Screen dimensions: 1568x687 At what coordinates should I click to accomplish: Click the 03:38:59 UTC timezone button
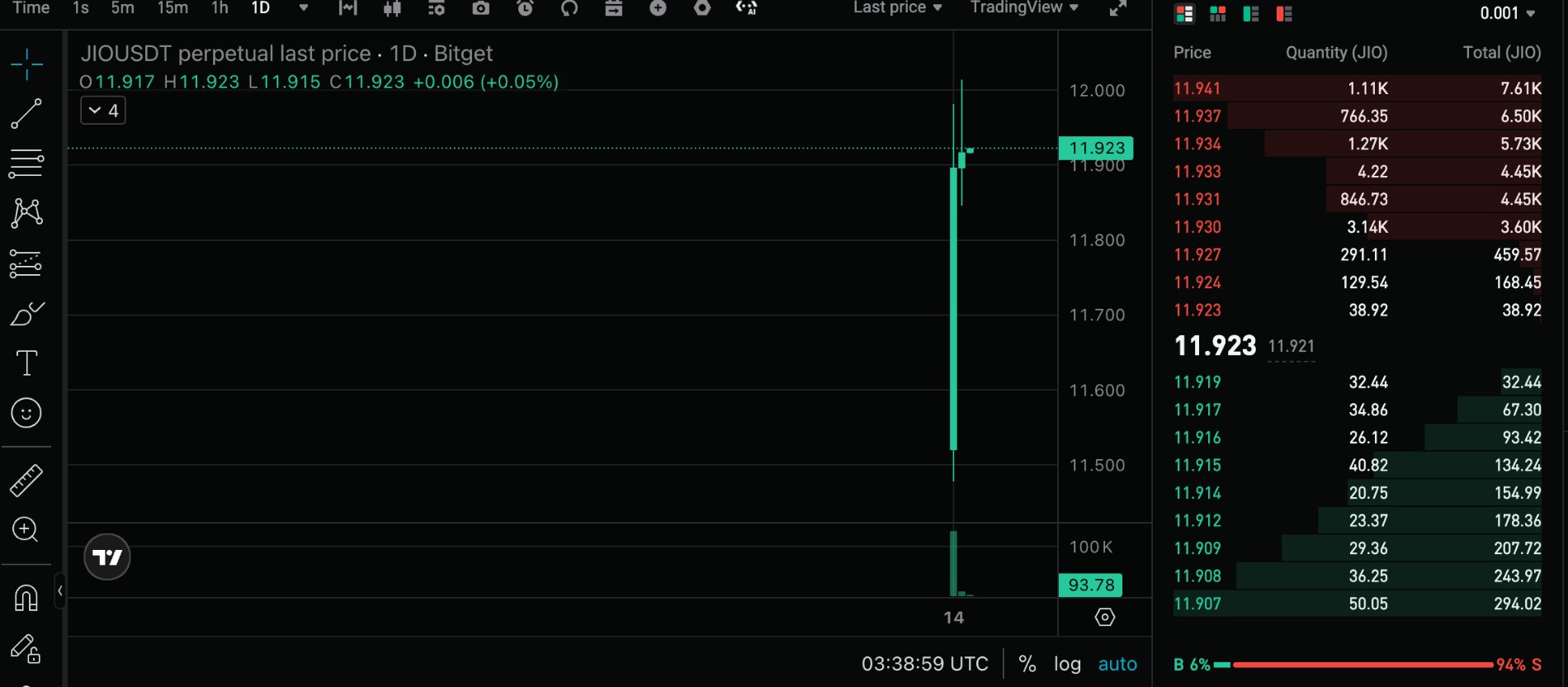tap(924, 664)
